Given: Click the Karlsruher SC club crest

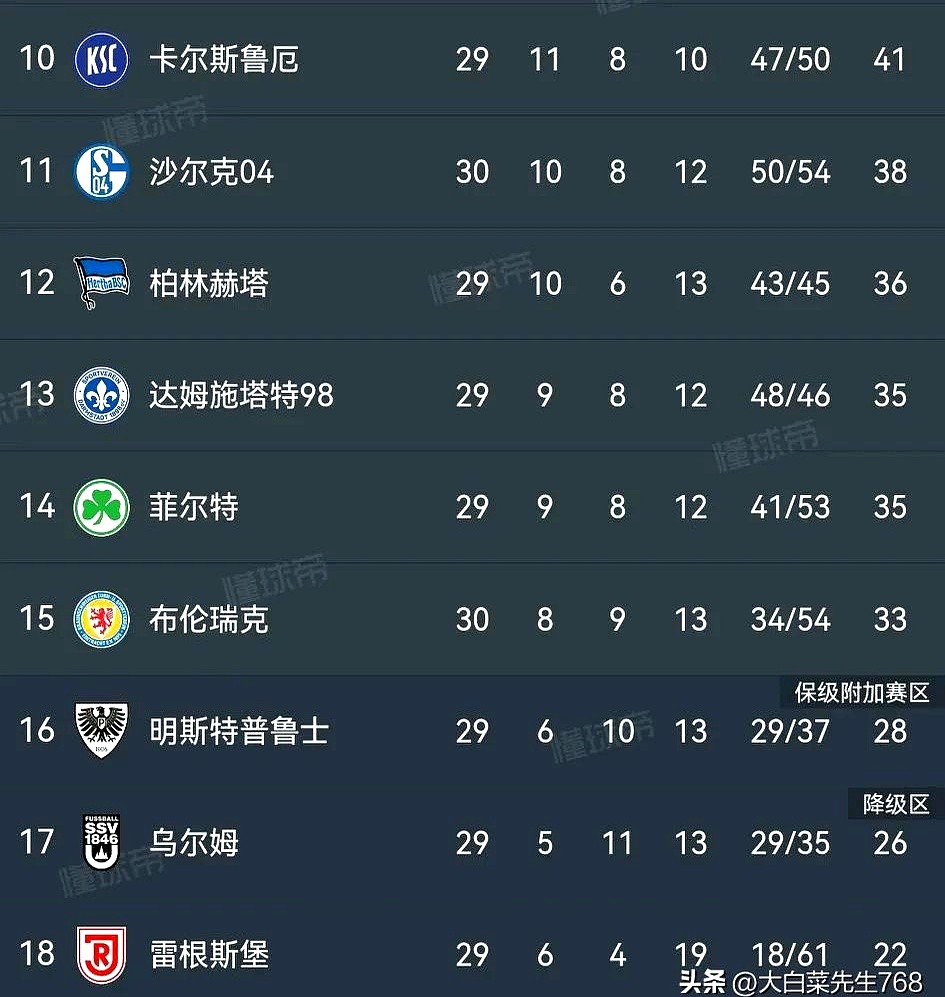Looking at the screenshot, I should point(100,59).
